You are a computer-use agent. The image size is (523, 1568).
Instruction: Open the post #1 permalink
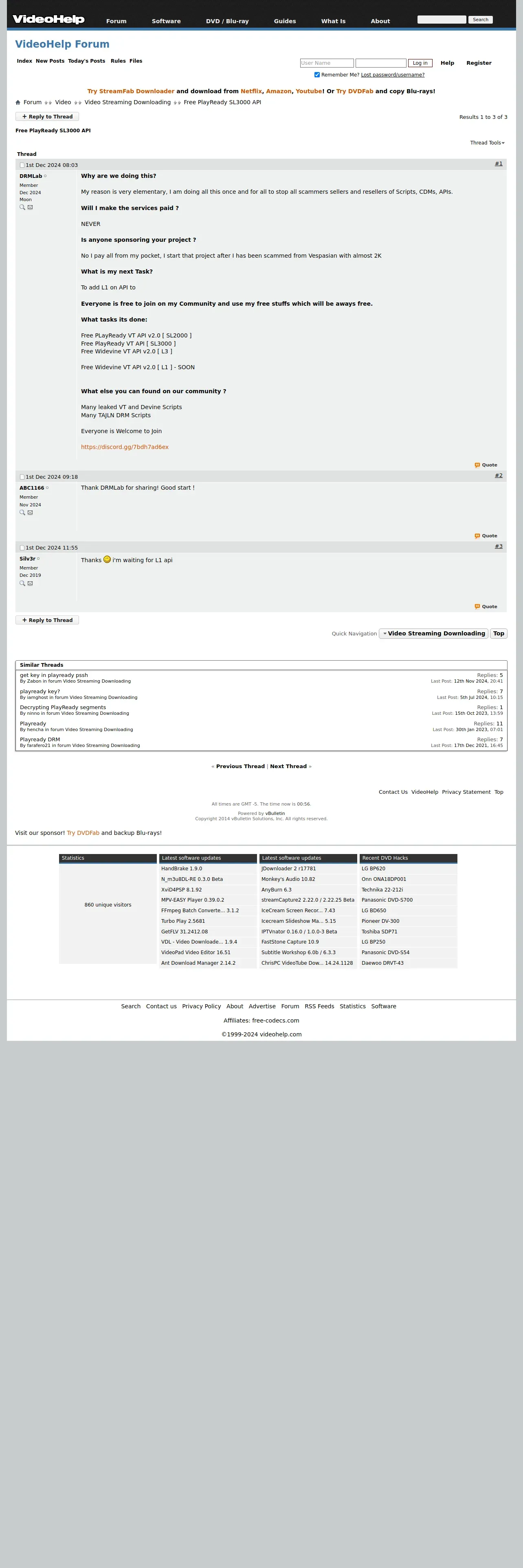click(499, 164)
